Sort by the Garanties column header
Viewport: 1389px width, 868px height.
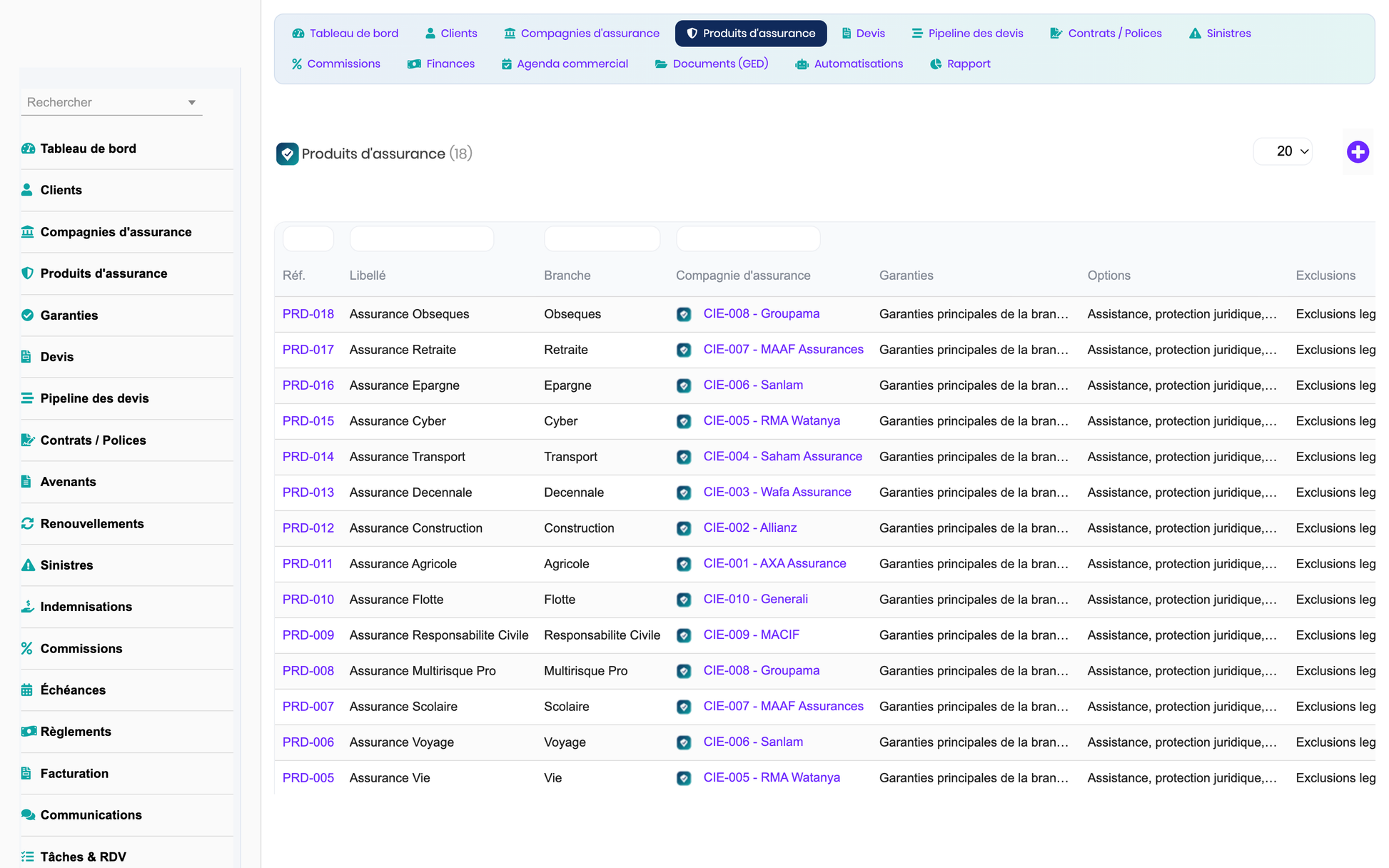click(x=906, y=276)
